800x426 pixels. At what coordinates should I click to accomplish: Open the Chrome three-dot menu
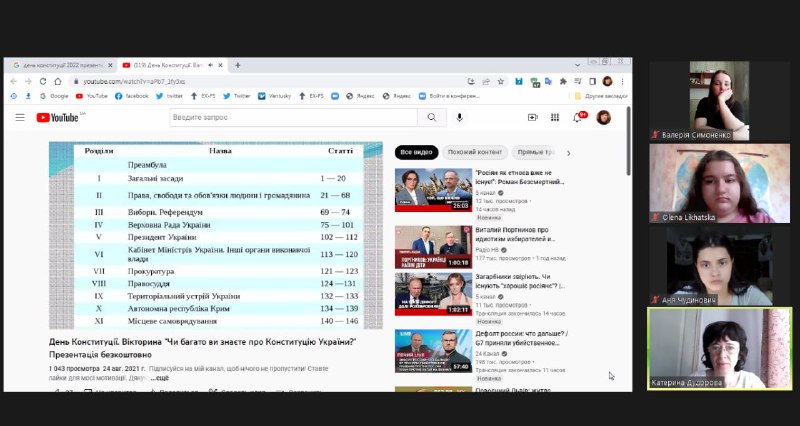click(x=622, y=81)
